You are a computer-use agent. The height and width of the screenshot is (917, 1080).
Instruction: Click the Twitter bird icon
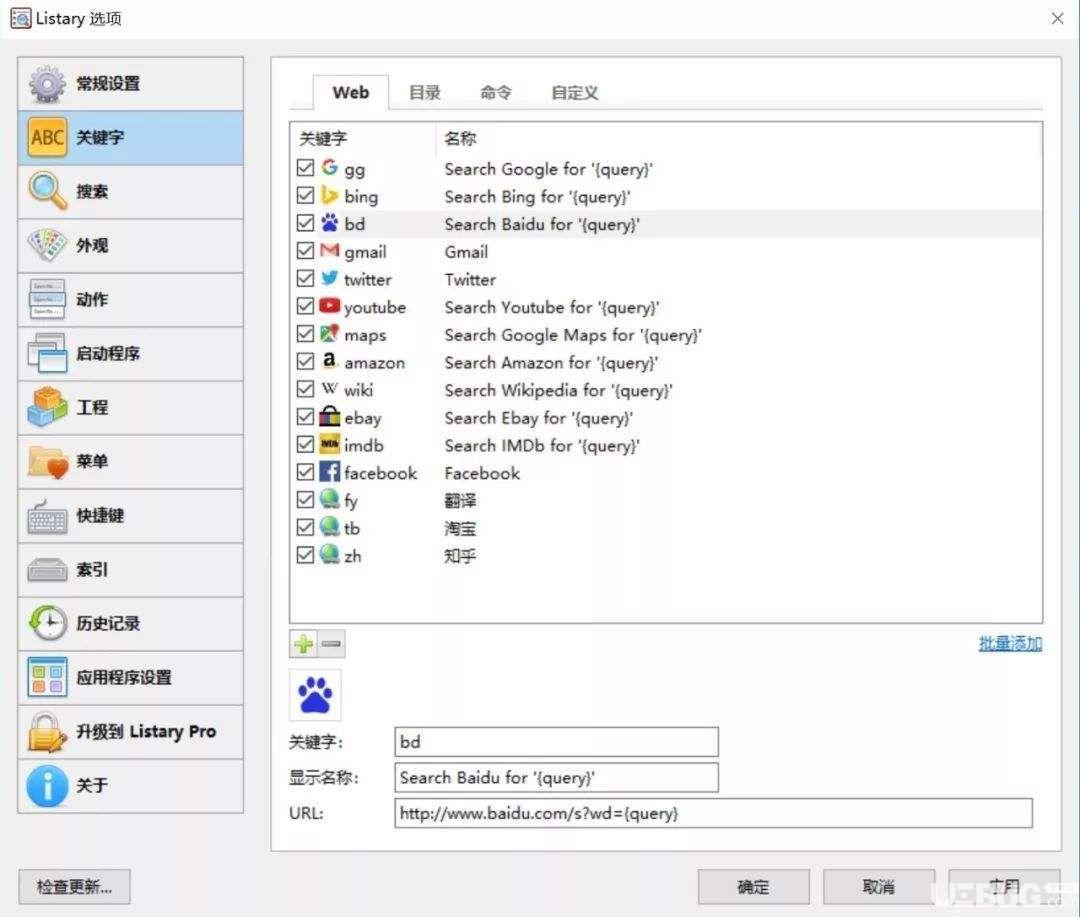tap(330, 278)
